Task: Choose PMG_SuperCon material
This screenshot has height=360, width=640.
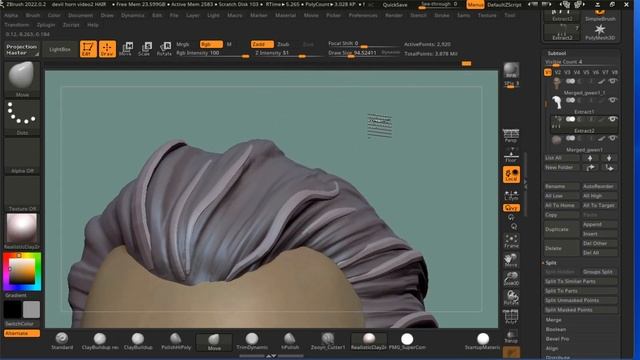Action: 407,341
